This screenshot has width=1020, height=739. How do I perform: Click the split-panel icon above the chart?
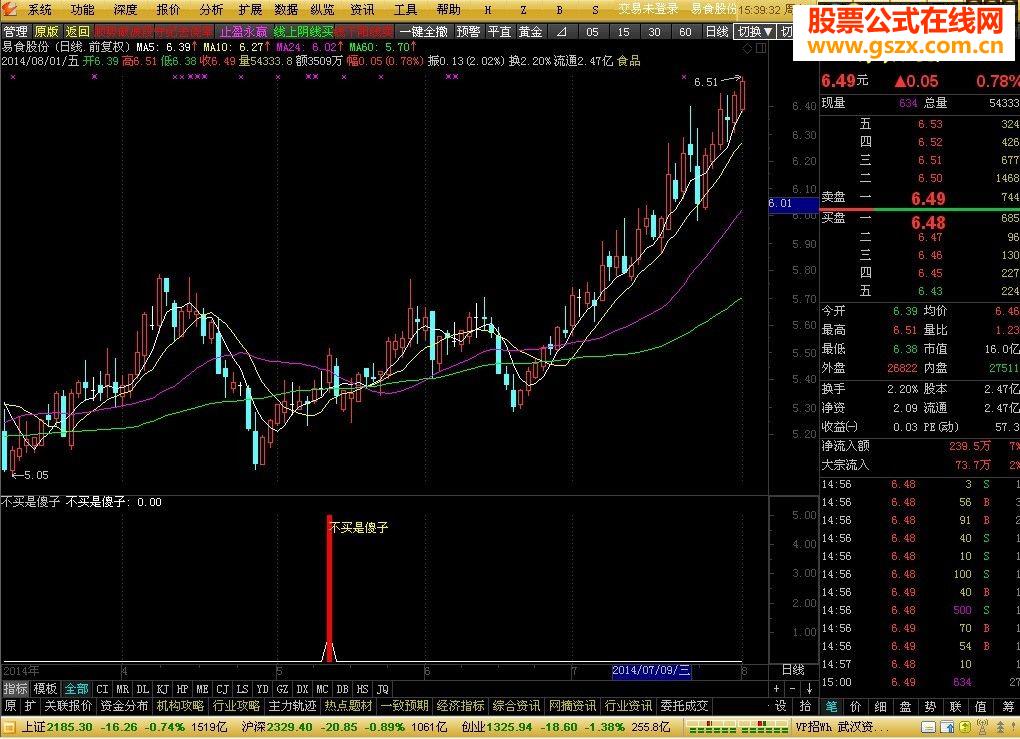(760, 48)
